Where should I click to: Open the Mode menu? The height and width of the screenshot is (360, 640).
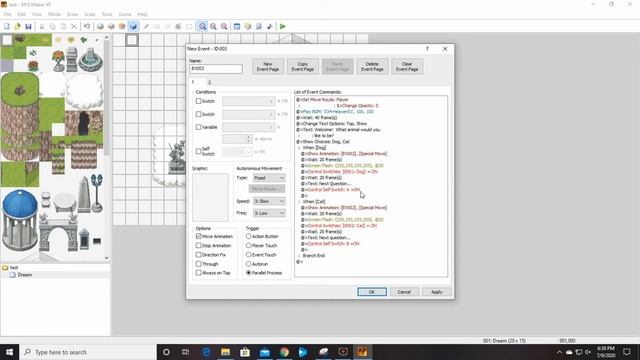coord(54,14)
